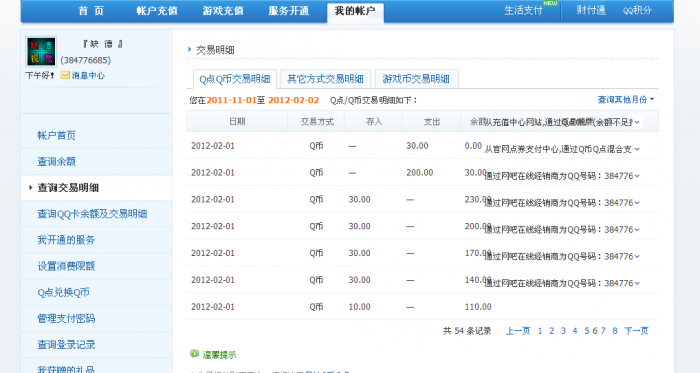This screenshot has height=373, width=700.
Task: Click the start date 2011-11-01
Action: pyautogui.click(x=231, y=100)
